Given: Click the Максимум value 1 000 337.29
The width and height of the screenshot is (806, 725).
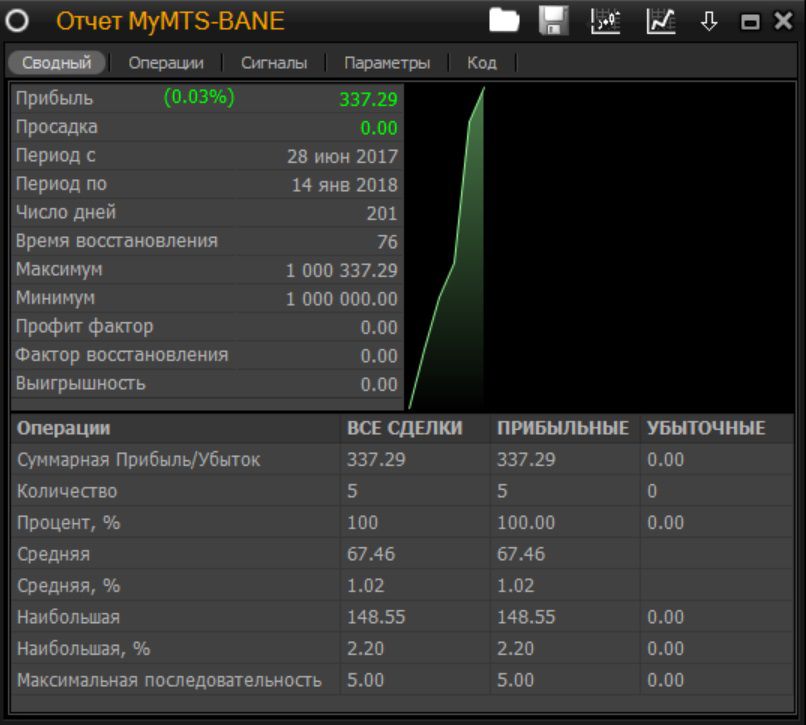Looking at the screenshot, I should [342, 270].
